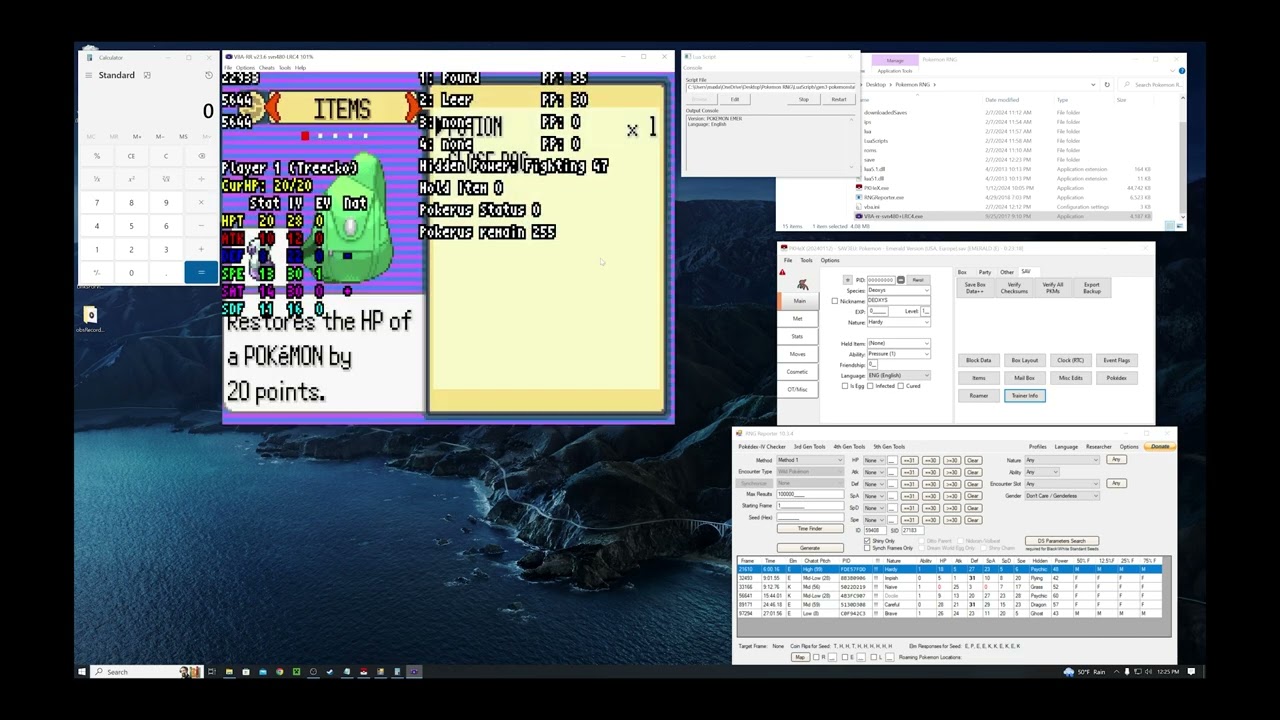Image resolution: width=1280 pixels, height=720 pixels.
Task: Open the Held Item dropdown in PKHeX
Action: pyautogui.click(x=898, y=343)
